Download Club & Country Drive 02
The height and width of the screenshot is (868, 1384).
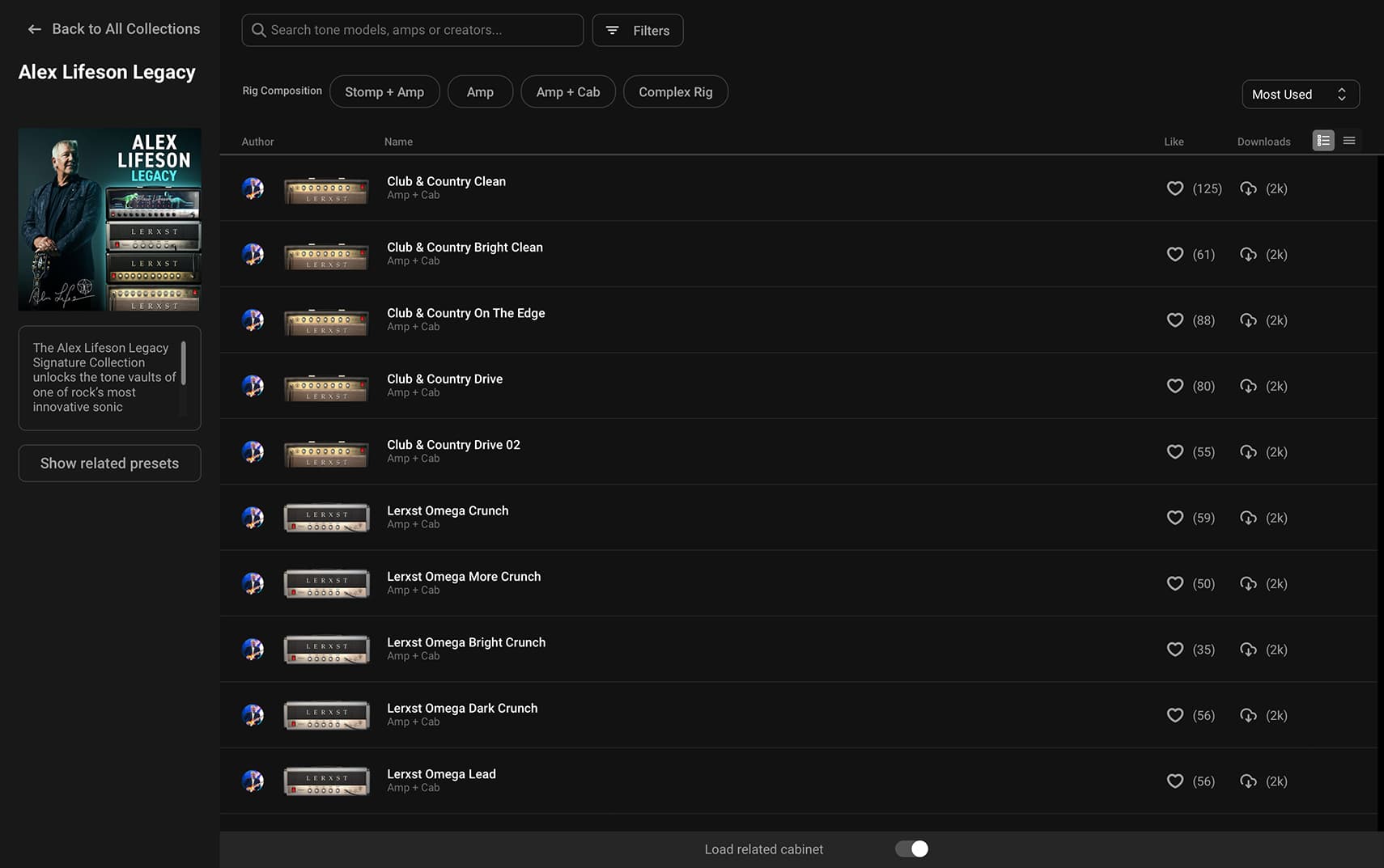click(x=1249, y=452)
